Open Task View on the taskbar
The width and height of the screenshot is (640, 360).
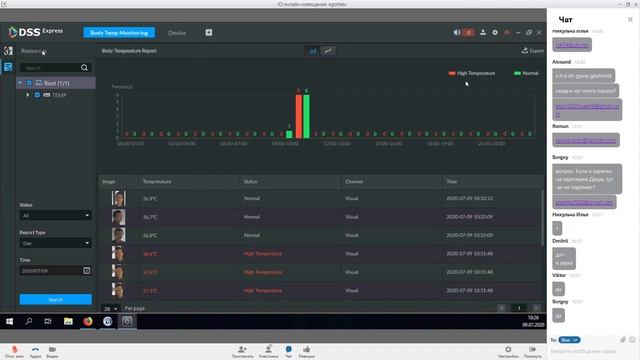[48, 321]
